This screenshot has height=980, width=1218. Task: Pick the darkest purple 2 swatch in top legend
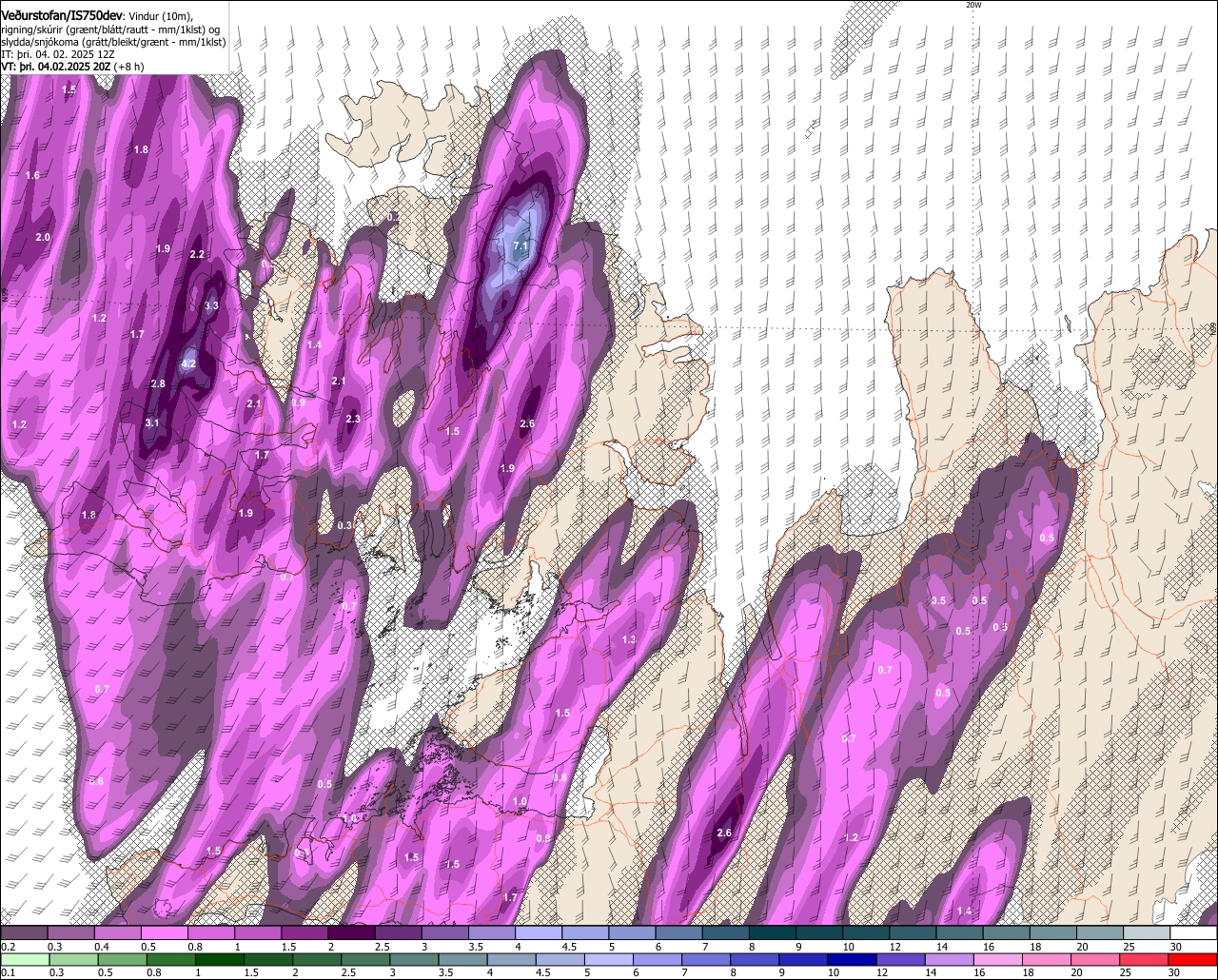tap(351, 933)
